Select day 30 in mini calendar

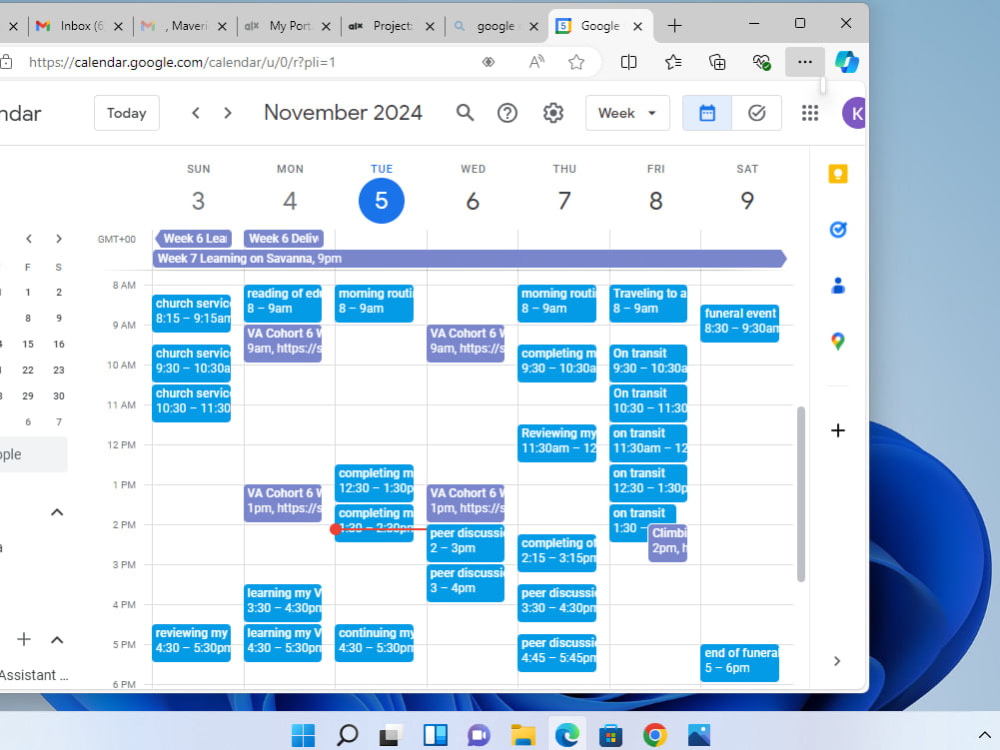click(59, 396)
